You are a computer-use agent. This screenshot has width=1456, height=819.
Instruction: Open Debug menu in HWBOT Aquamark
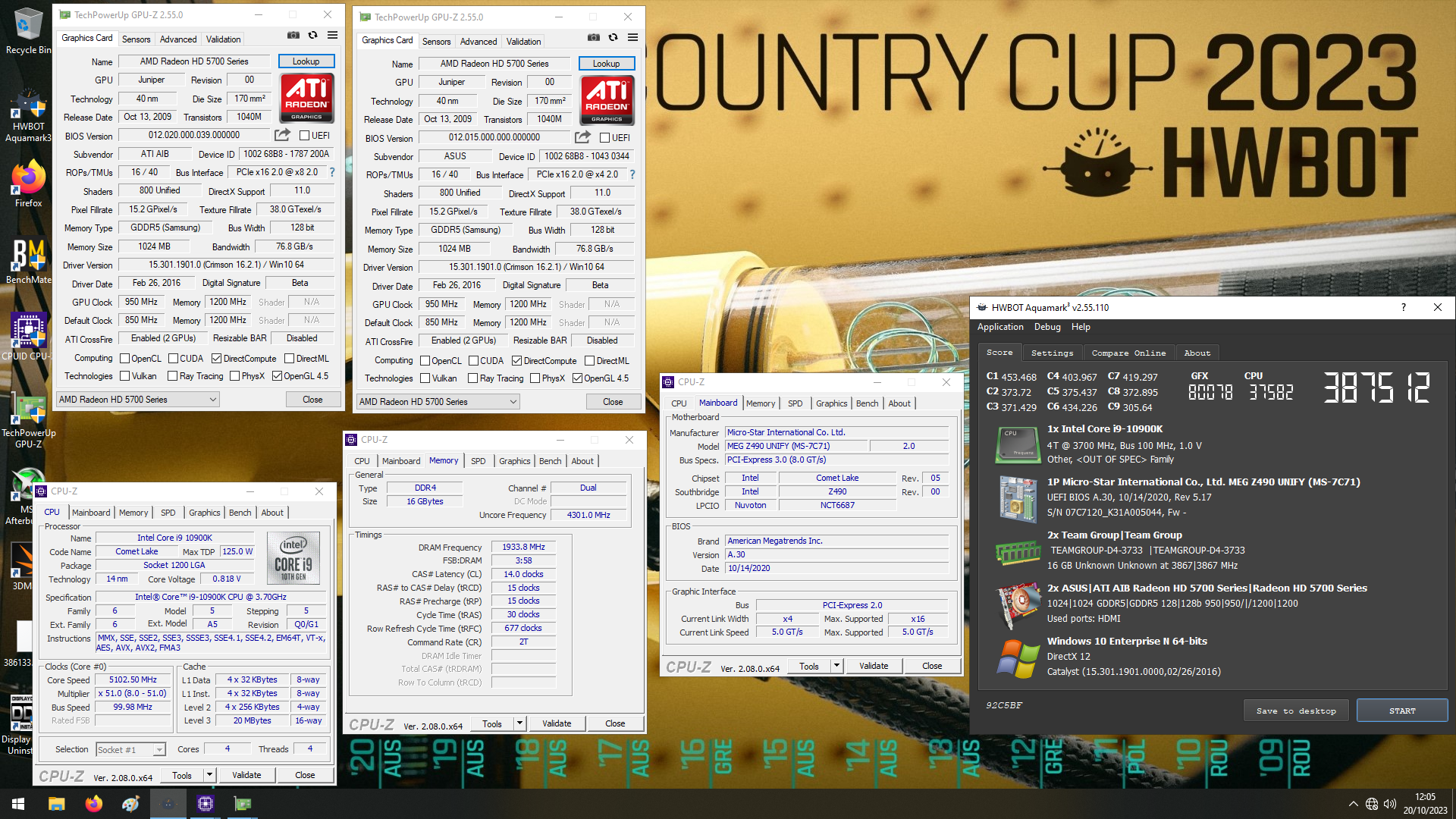(1047, 327)
